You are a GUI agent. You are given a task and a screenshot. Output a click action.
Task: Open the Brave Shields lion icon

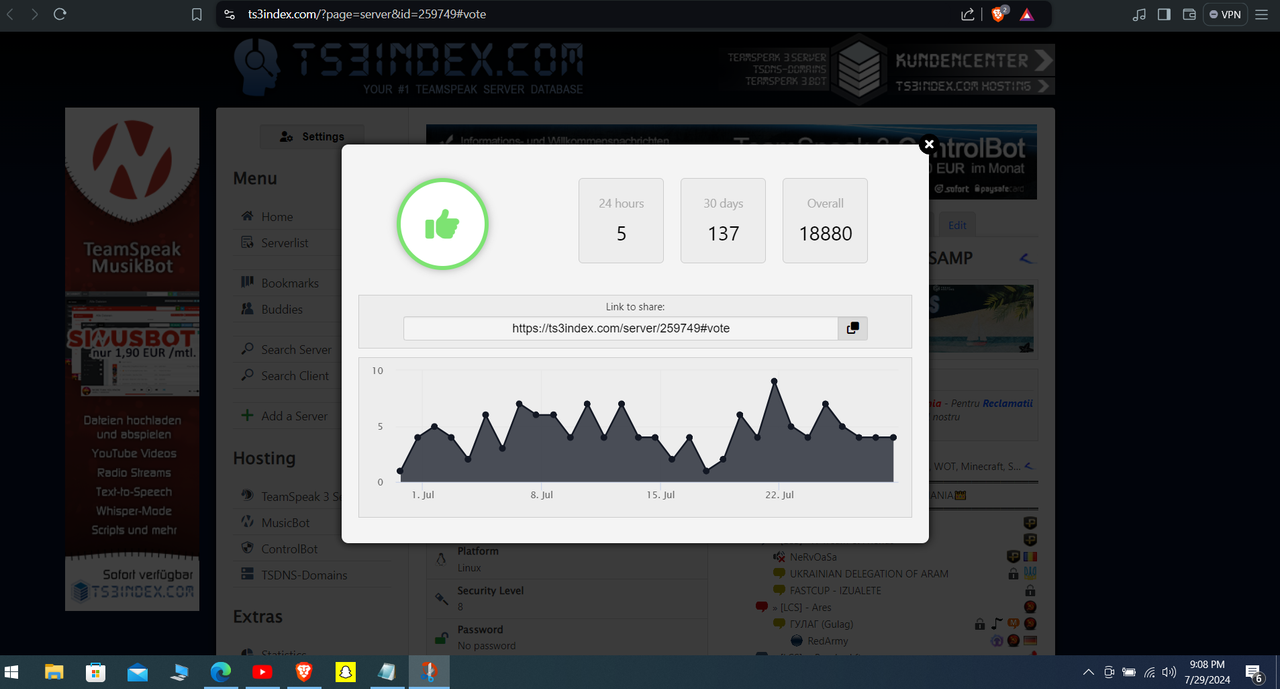point(999,15)
